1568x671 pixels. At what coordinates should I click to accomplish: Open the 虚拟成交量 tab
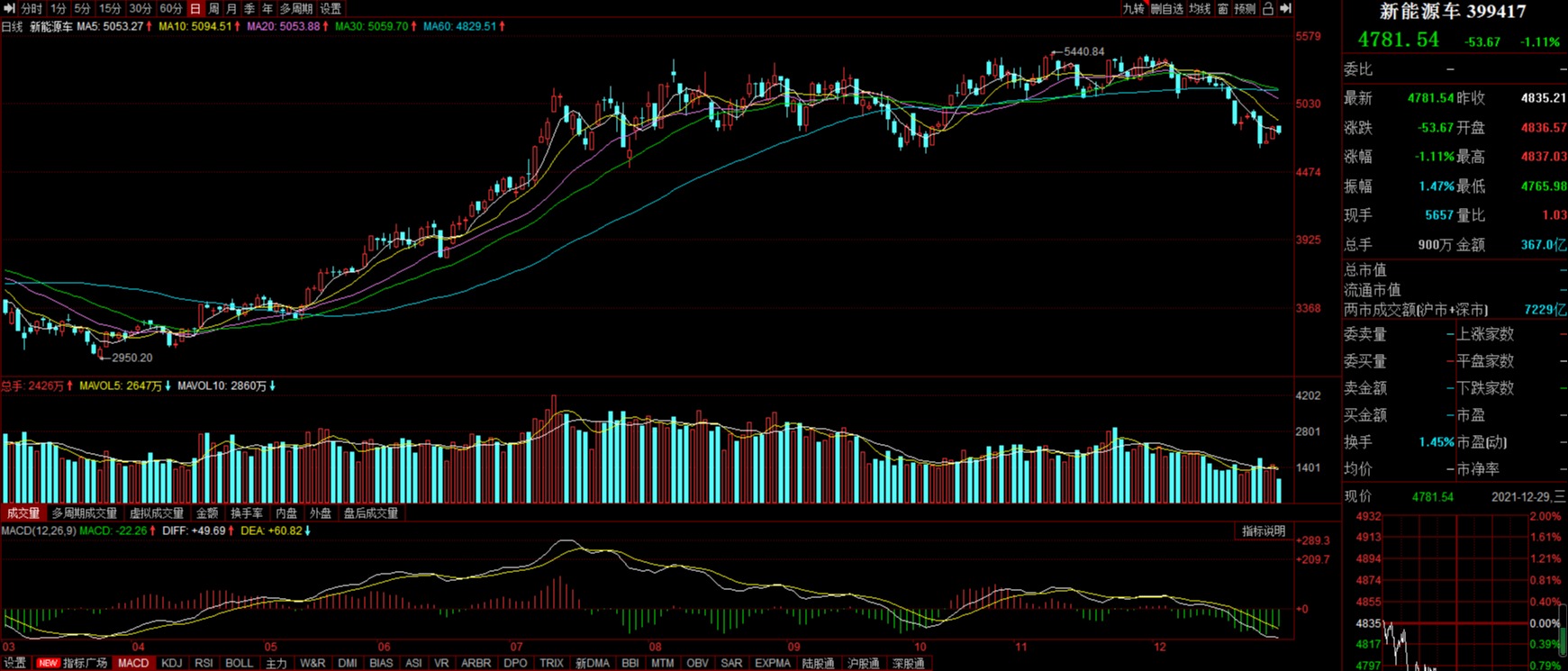click(157, 513)
